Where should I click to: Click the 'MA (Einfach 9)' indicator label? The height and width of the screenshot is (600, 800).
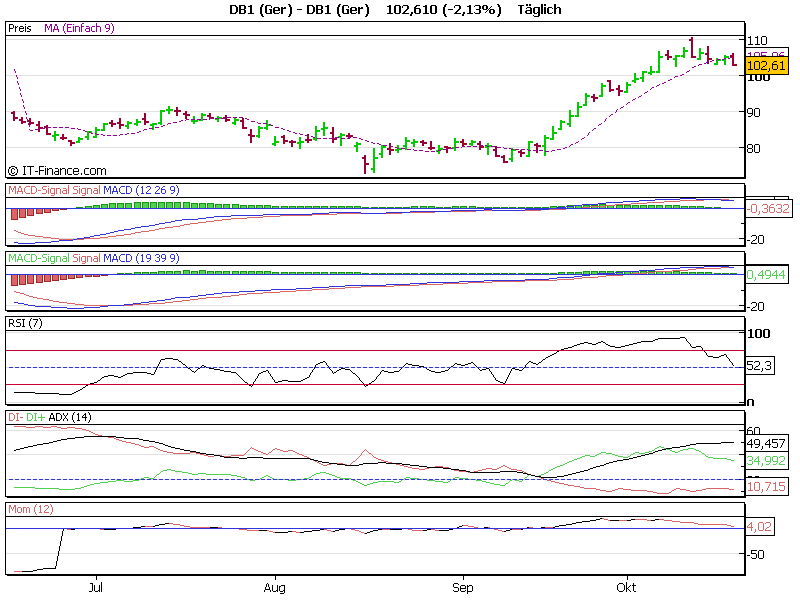click(79, 28)
